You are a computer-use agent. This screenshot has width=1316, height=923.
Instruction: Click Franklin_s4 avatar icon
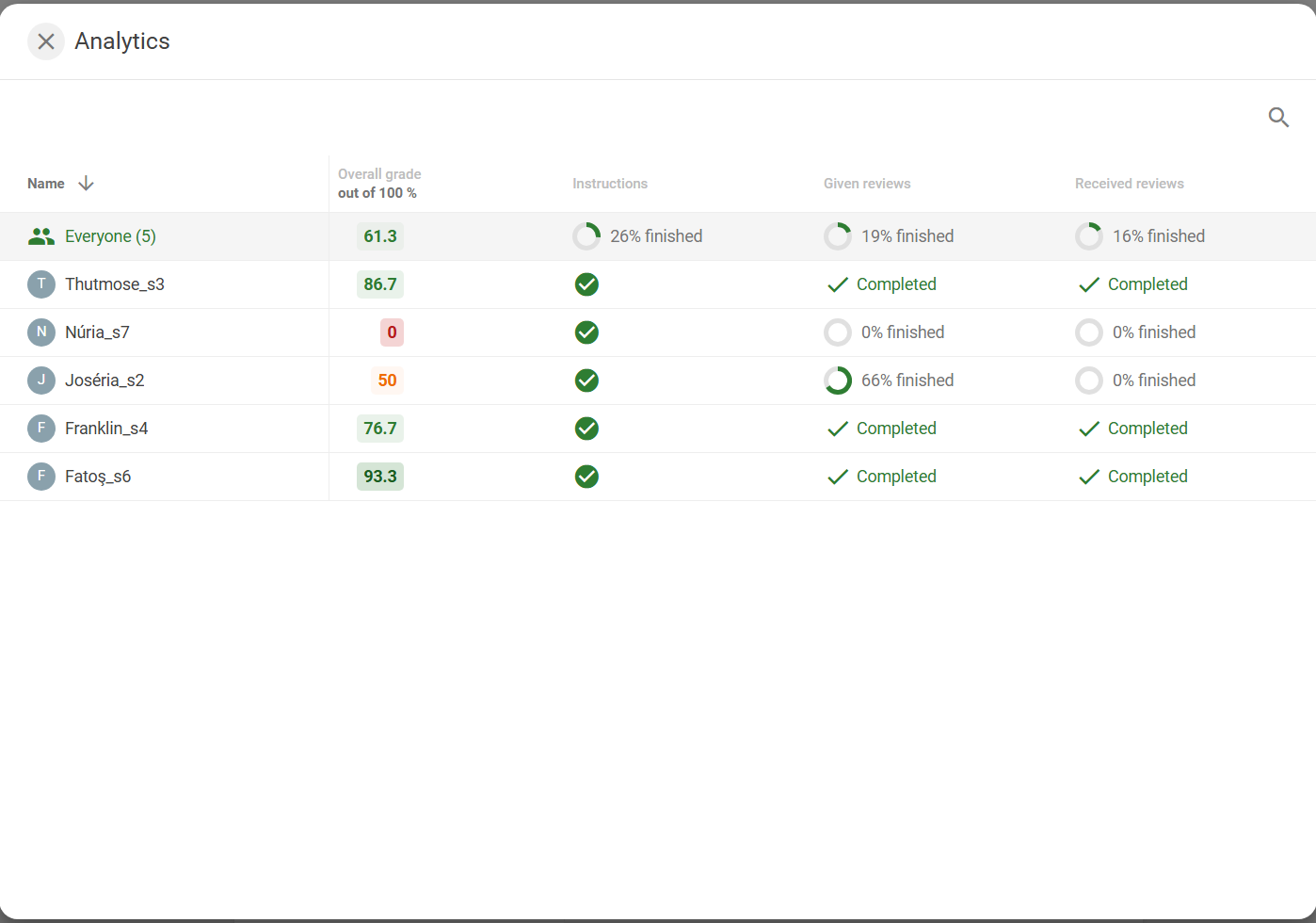tap(40, 429)
